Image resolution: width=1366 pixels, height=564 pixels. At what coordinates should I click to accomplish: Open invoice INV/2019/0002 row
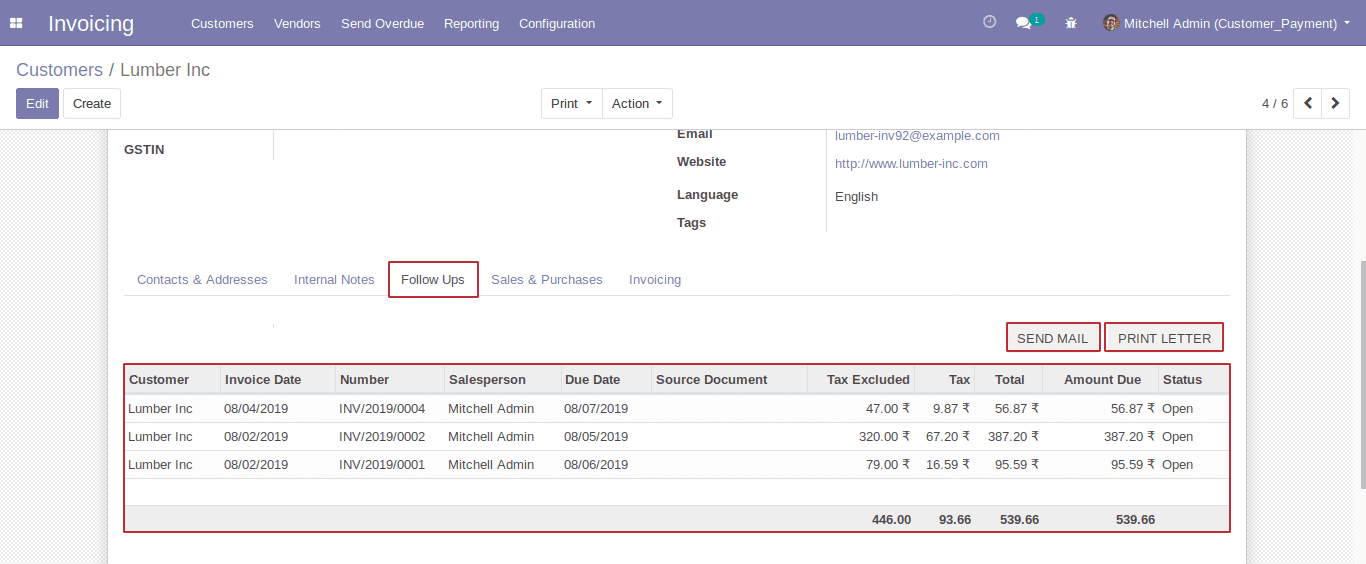(x=677, y=437)
